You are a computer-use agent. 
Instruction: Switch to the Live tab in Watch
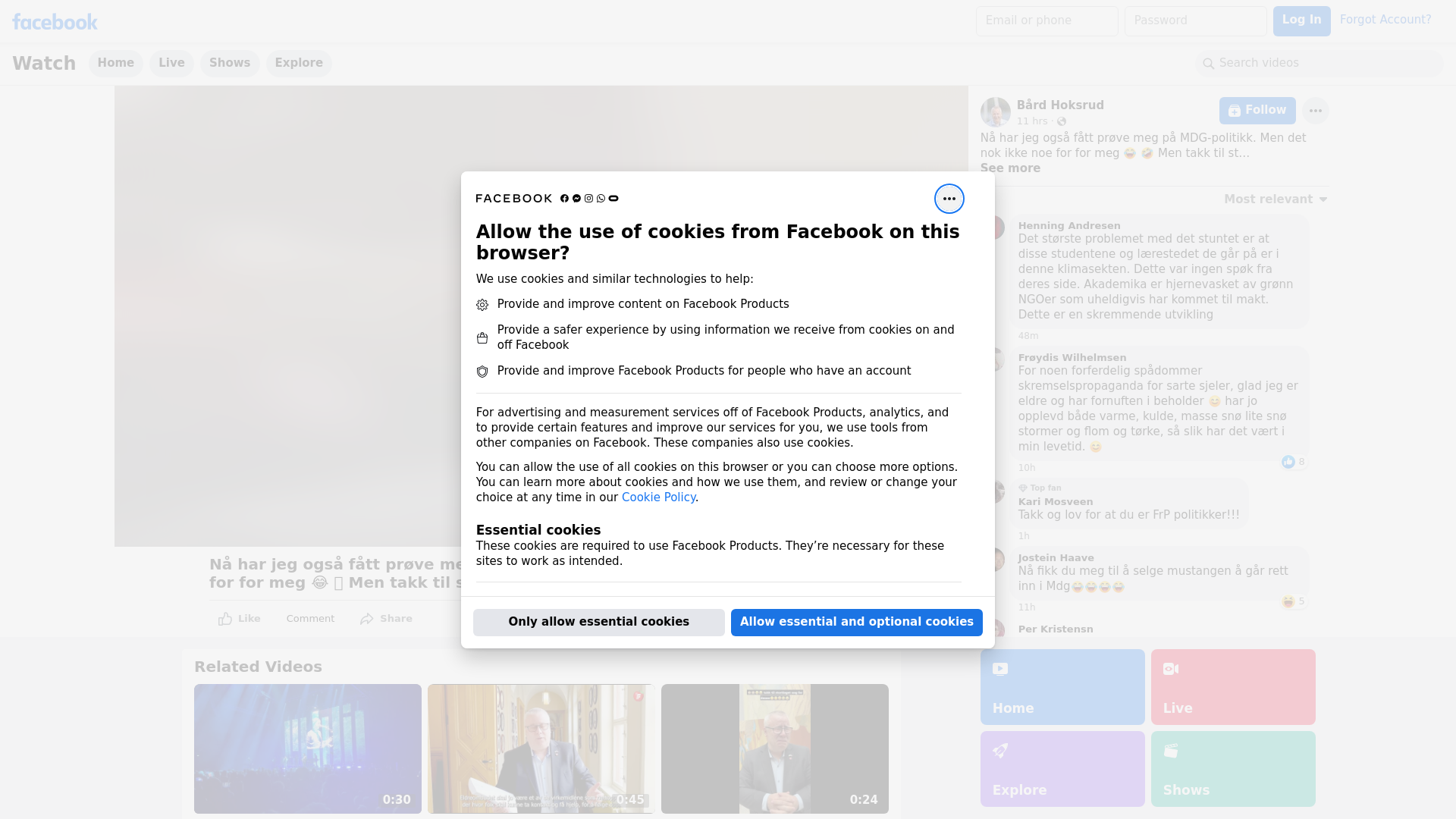click(171, 63)
